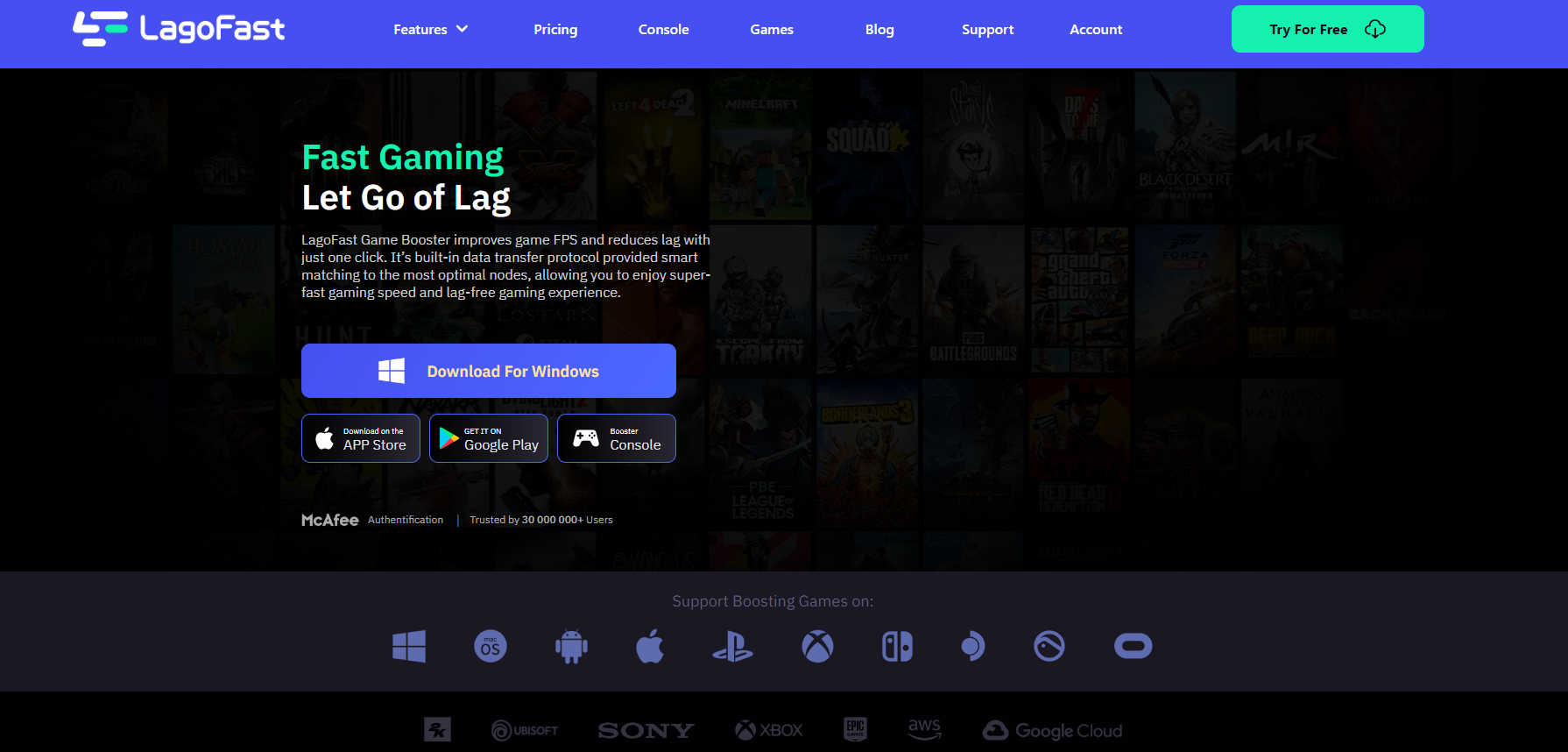Click the Borderlands 3 game cover
The width and height of the screenshot is (1568, 752).
tap(866, 452)
